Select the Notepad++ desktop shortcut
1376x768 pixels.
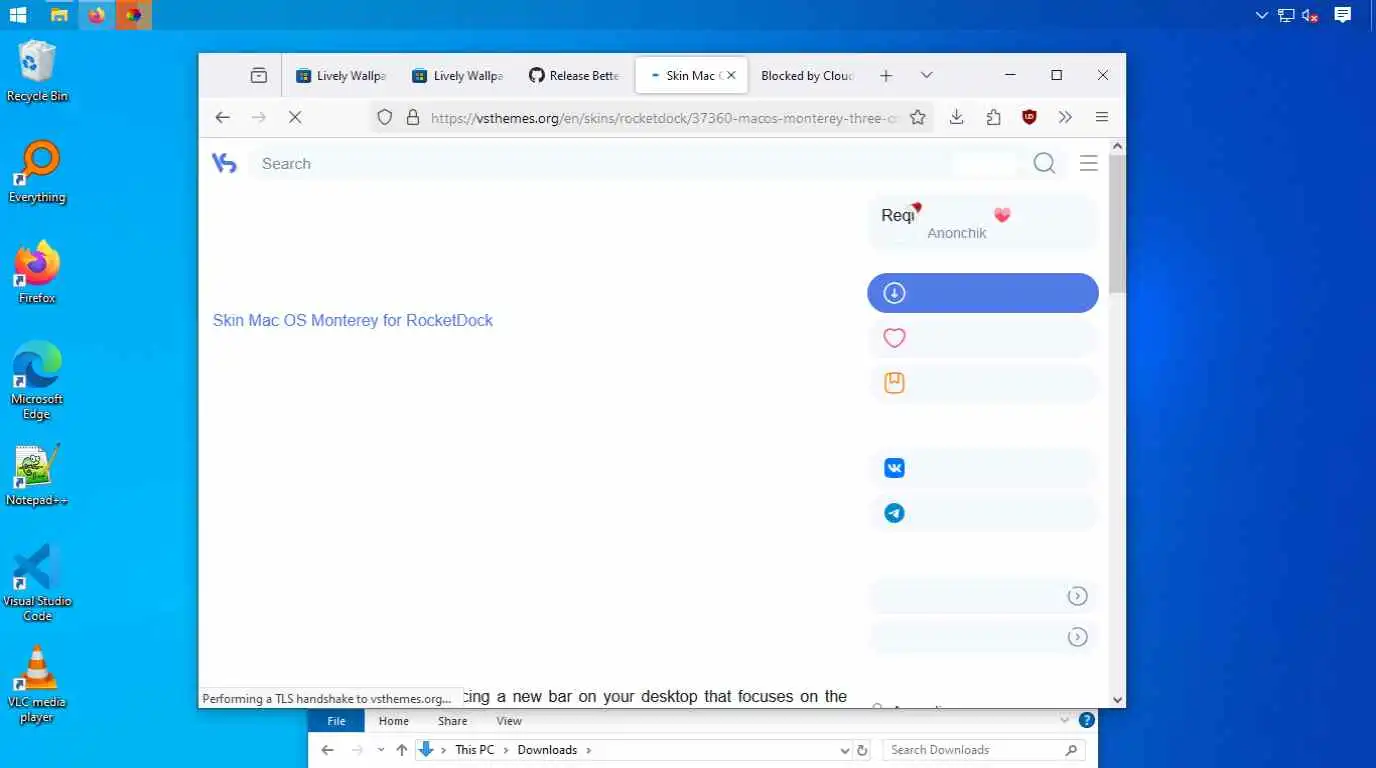click(x=37, y=475)
